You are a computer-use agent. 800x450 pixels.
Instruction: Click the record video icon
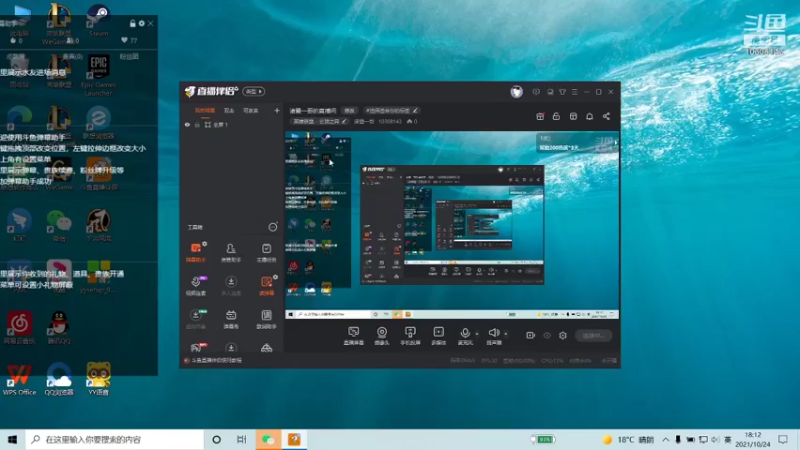click(530, 335)
